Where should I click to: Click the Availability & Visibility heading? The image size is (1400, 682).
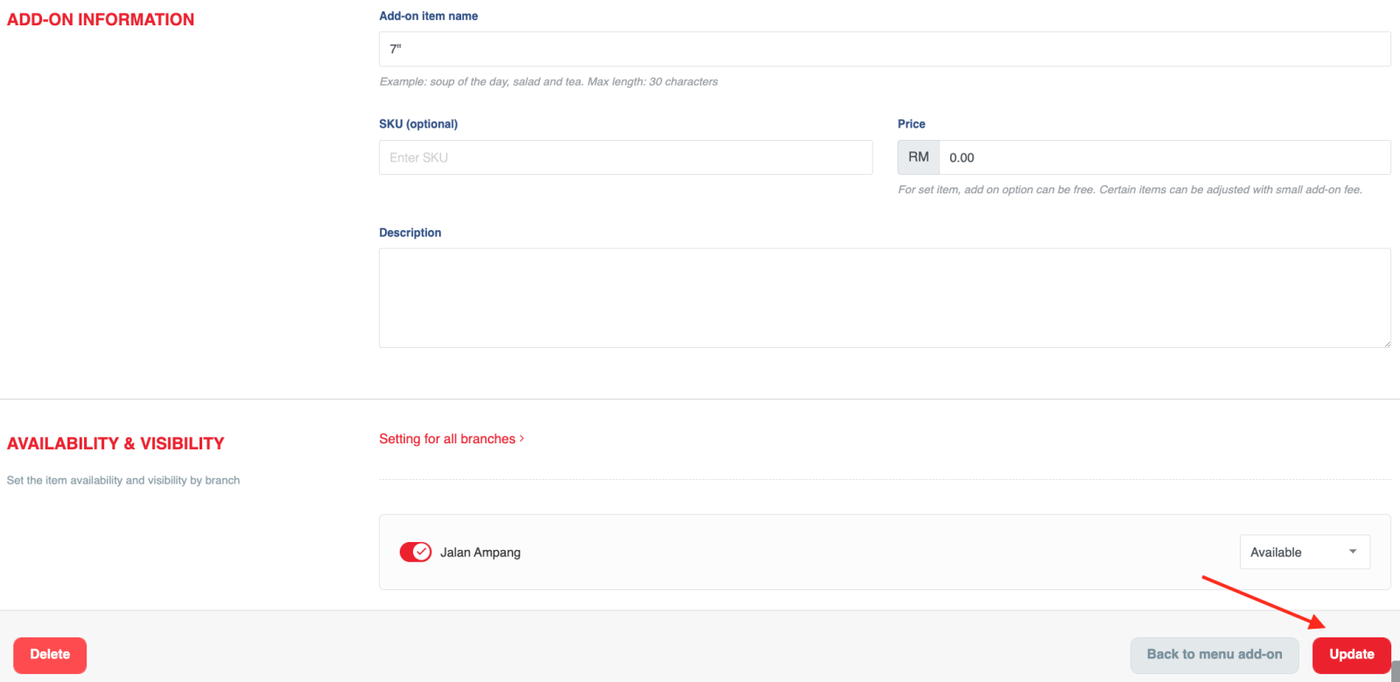116,444
